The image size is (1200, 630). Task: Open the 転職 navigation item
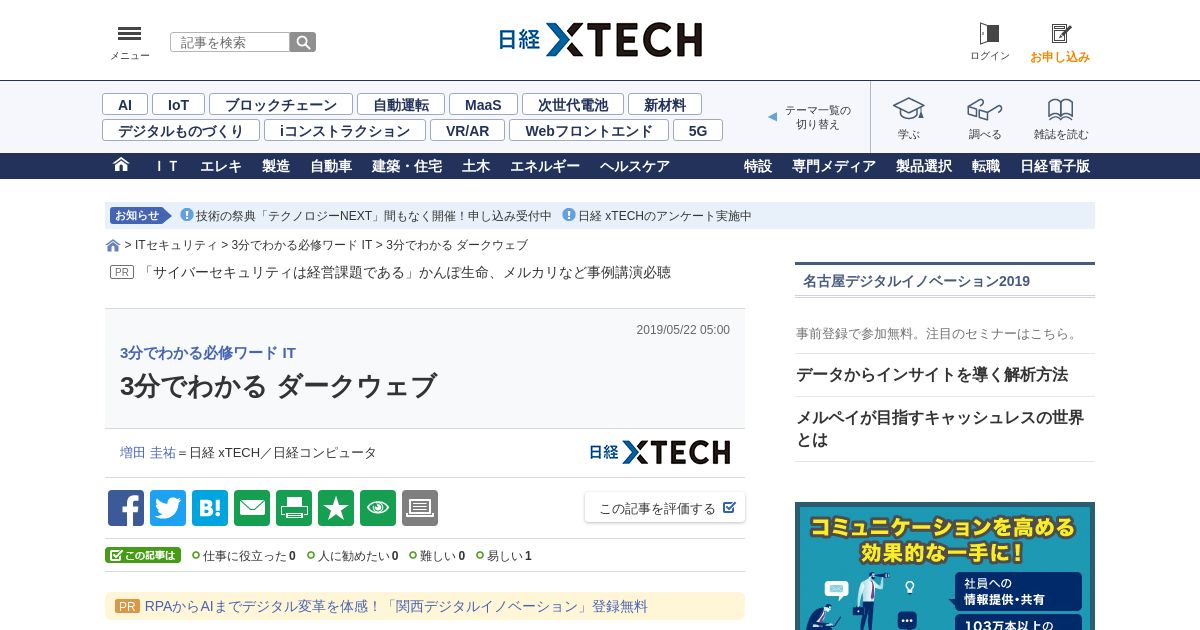click(x=986, y=166)
